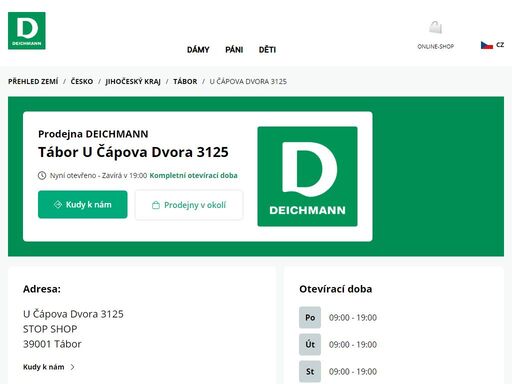The width and height of the screenshot is (512, 384).
Task: Click the St day badge
Action: pyautogui.click(x=310, y=371)
